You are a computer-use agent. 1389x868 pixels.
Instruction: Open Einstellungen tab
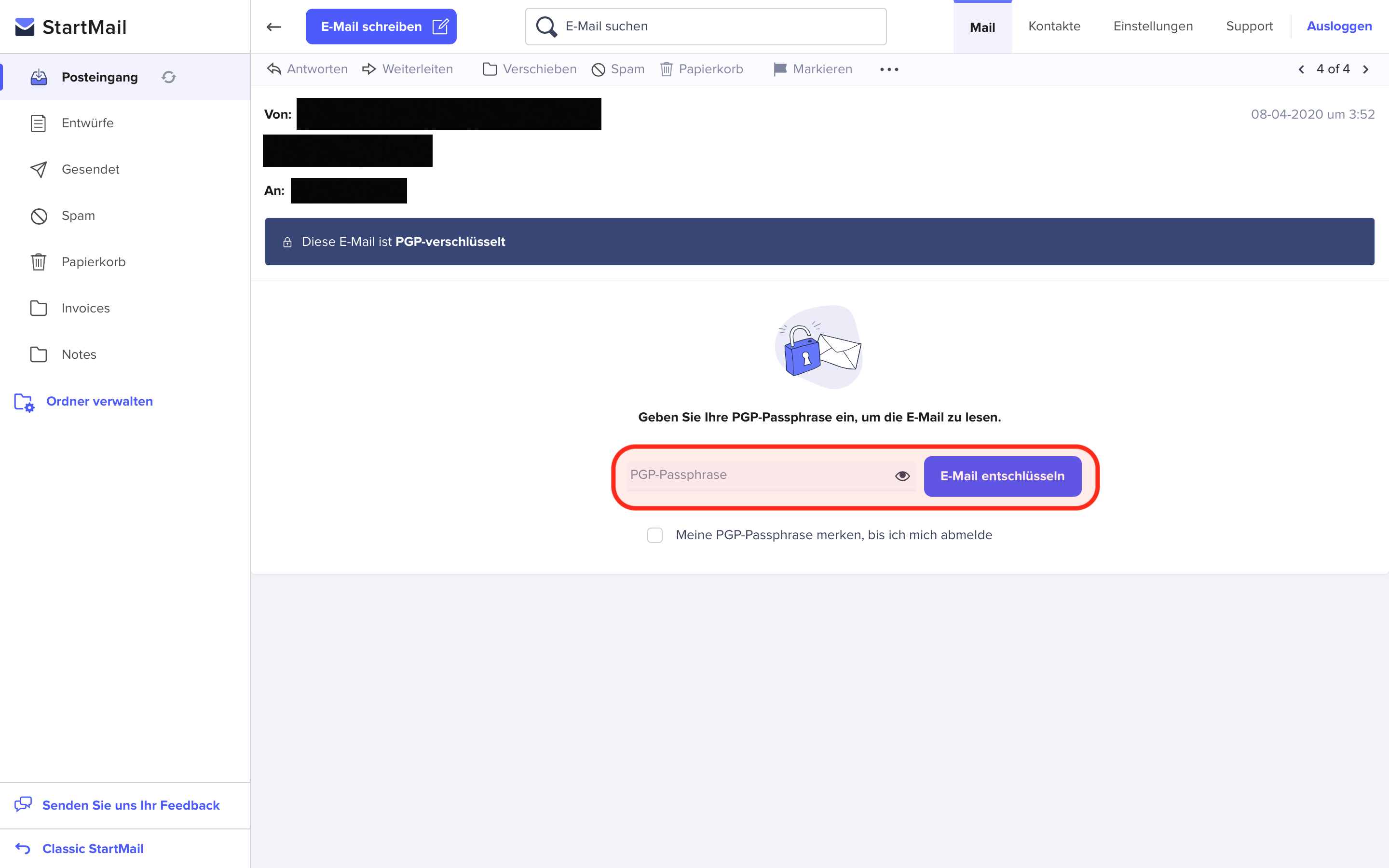(1153, 27)
